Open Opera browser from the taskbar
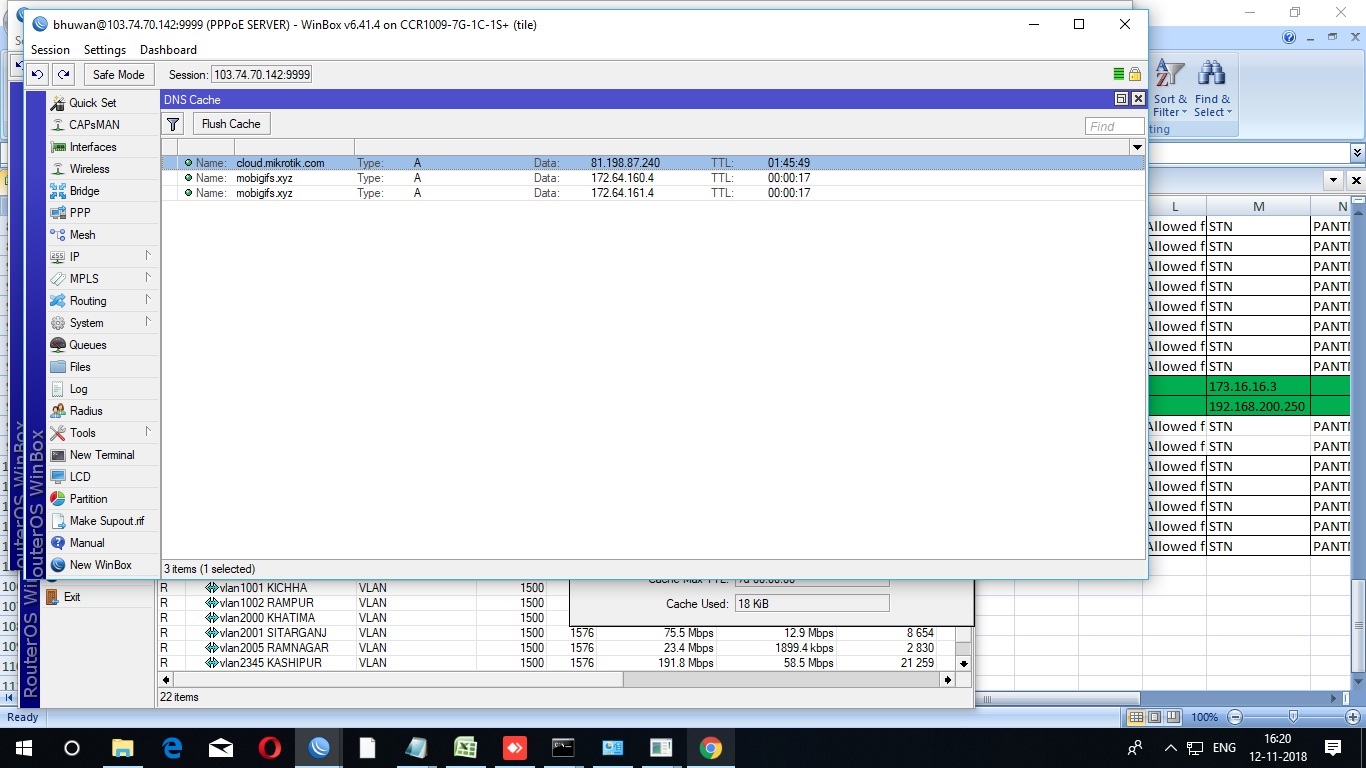Viewport: 1366px width, 768px height. [270, 747]
